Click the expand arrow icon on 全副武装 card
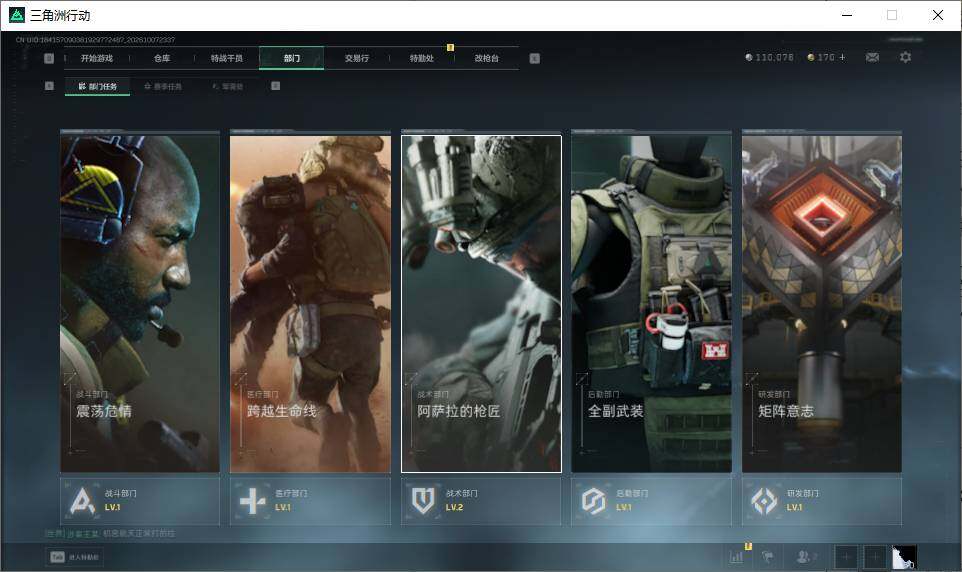 (581, 378)
